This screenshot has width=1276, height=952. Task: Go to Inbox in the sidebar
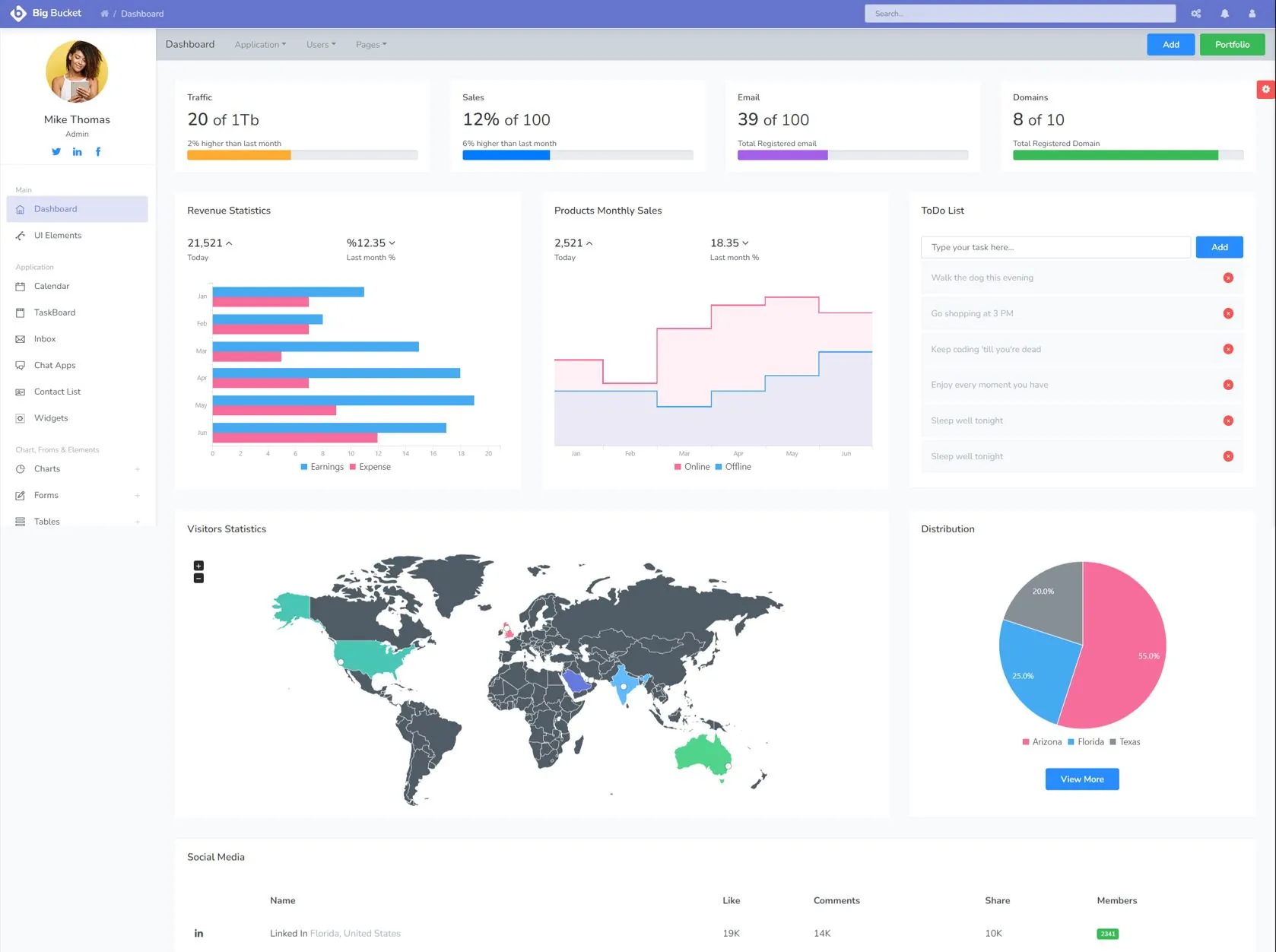pyautogui.click(x=45, y=339)
